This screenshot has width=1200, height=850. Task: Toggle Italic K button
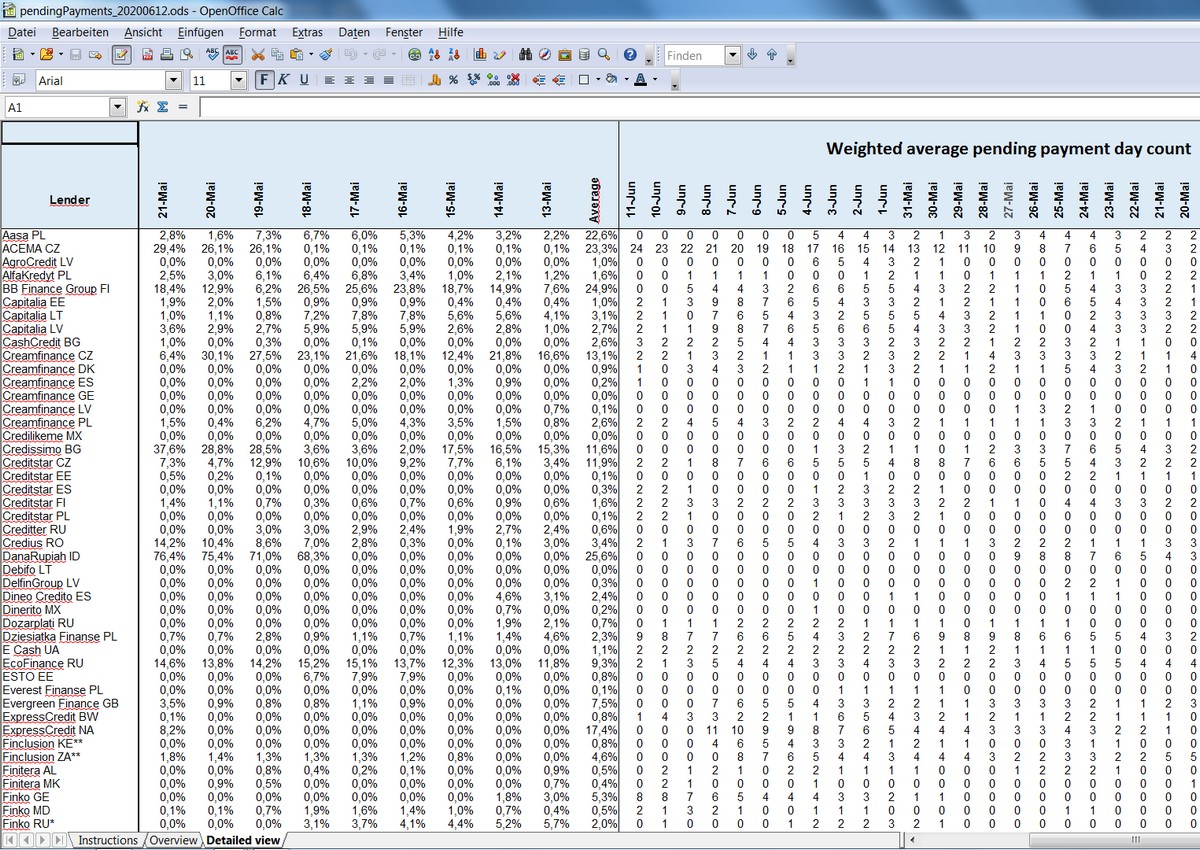[x=284, y=80]
